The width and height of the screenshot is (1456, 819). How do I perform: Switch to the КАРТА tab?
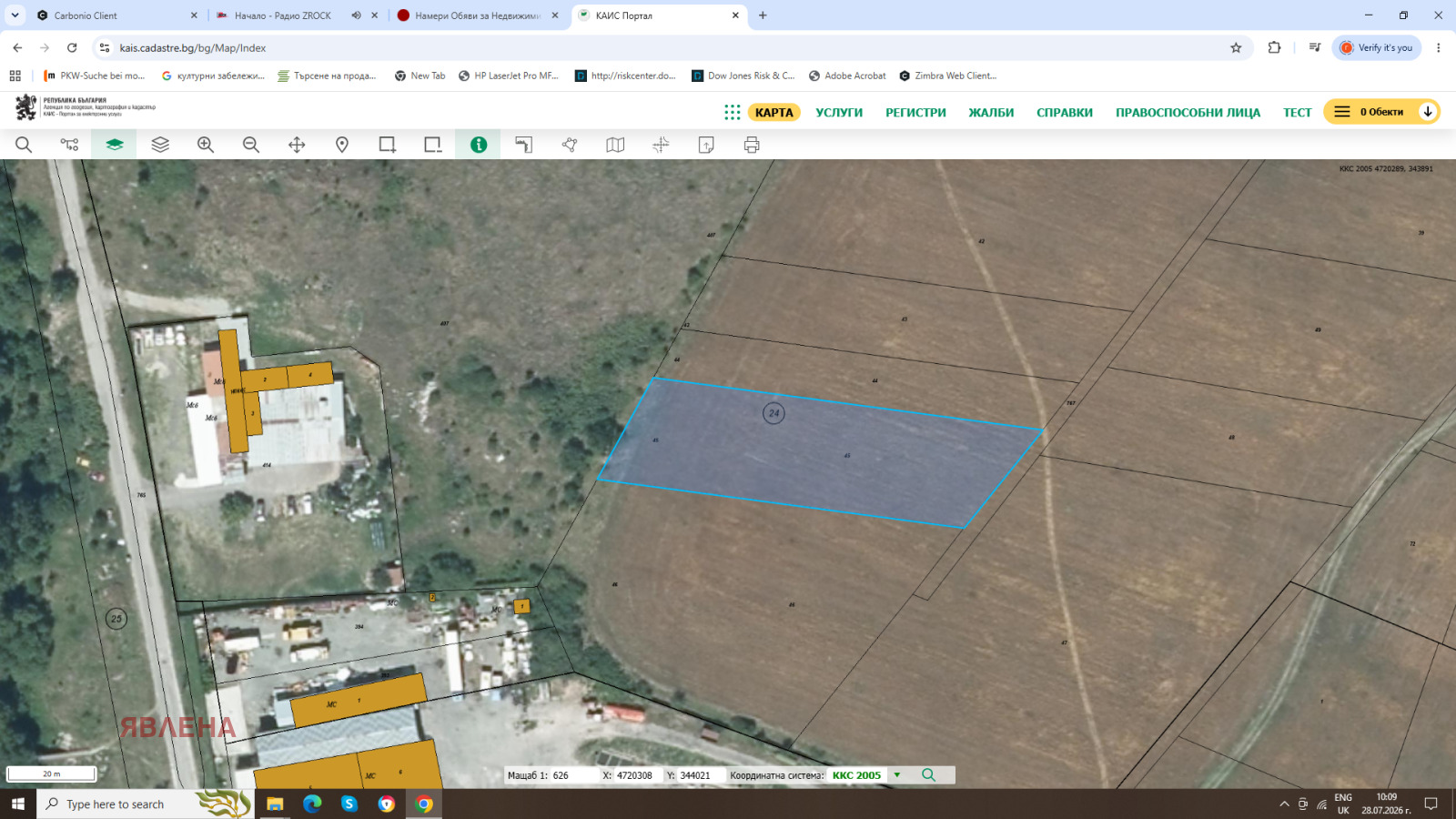(774, 113)
